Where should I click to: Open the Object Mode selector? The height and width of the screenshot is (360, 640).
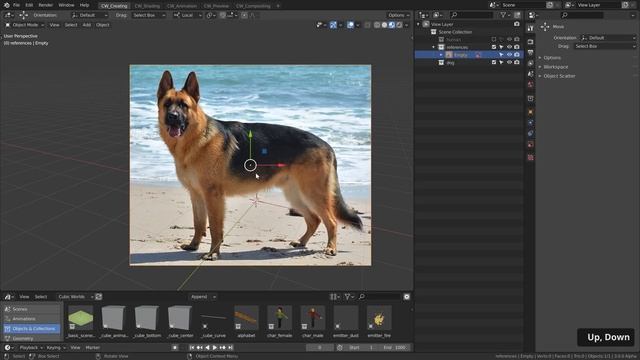24,25
